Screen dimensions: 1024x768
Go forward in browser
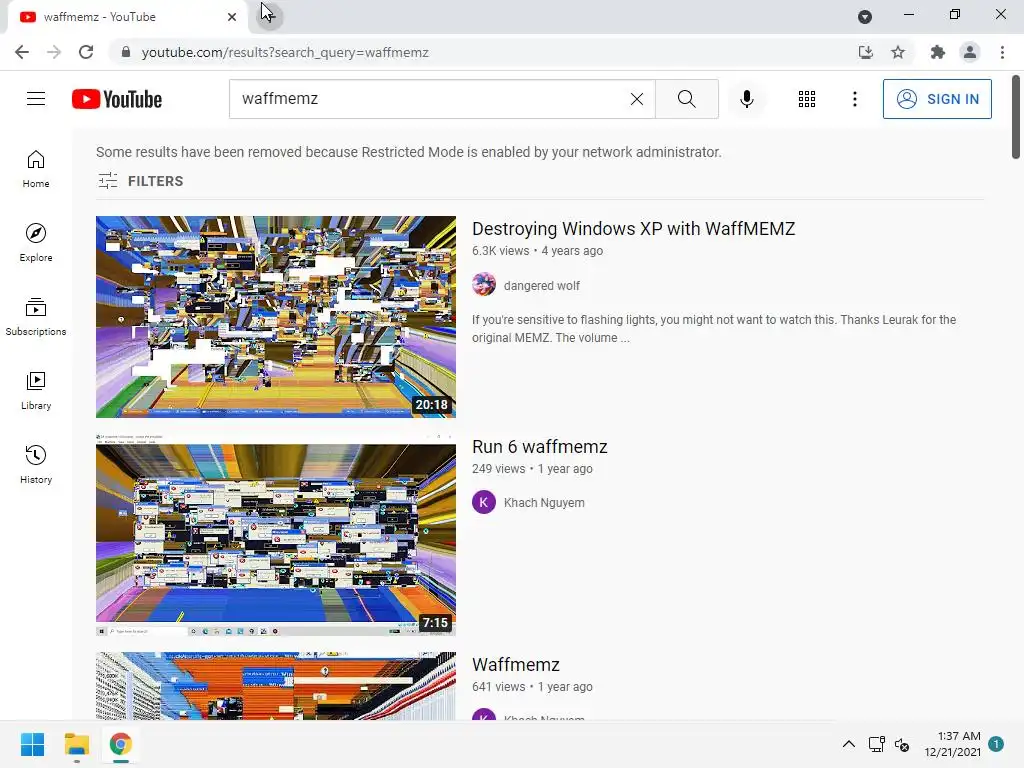[x=54, y=52]
